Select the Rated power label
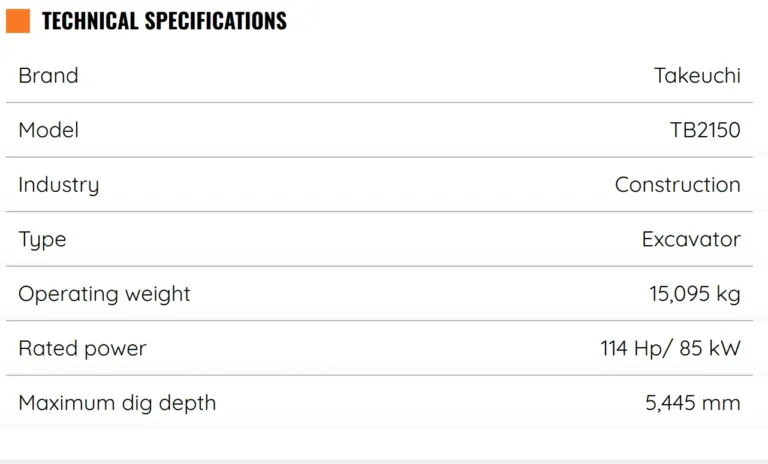Viewport: 768px width, 464px height. pyautogui.click(x=82, y=349)
